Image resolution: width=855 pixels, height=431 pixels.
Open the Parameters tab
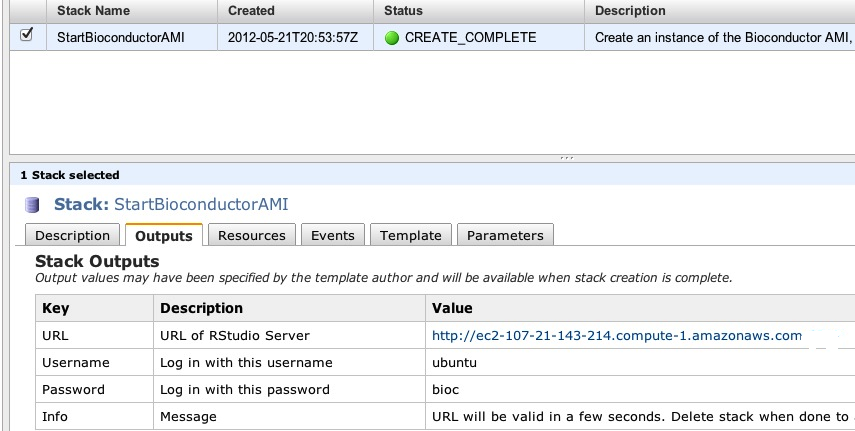coord(505,235)
